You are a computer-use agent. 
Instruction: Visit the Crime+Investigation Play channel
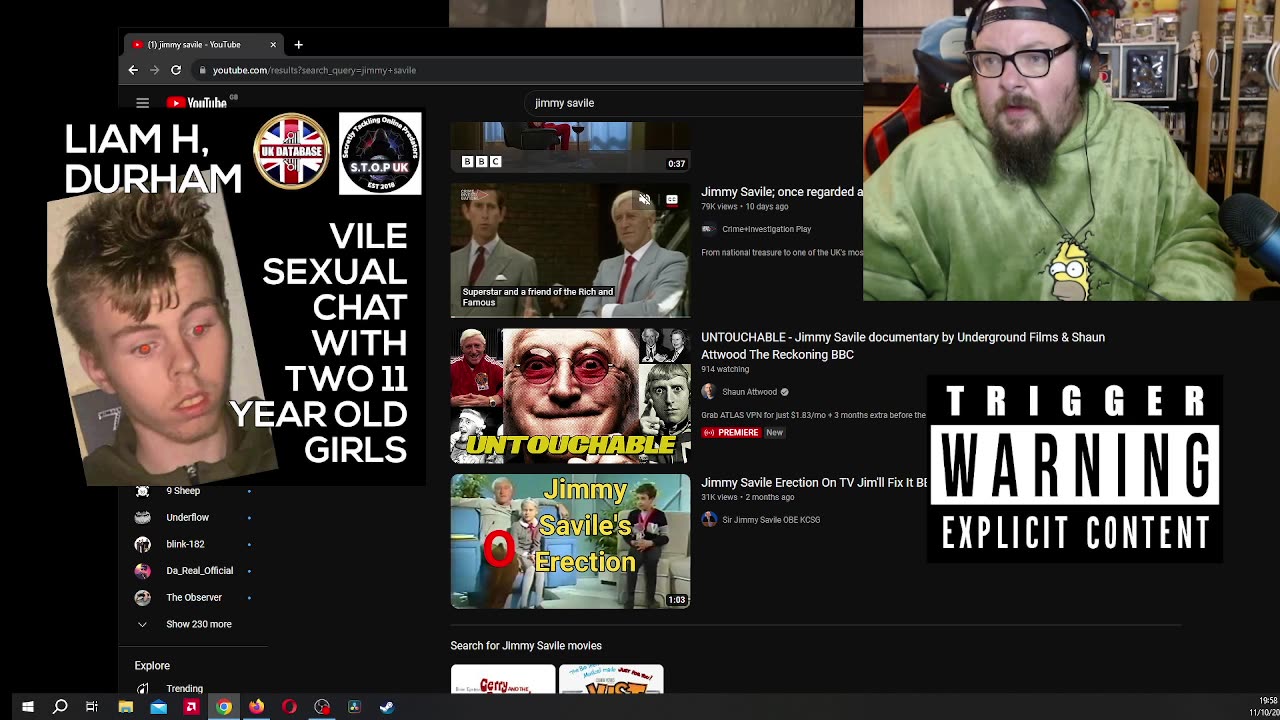coord(766,229)
